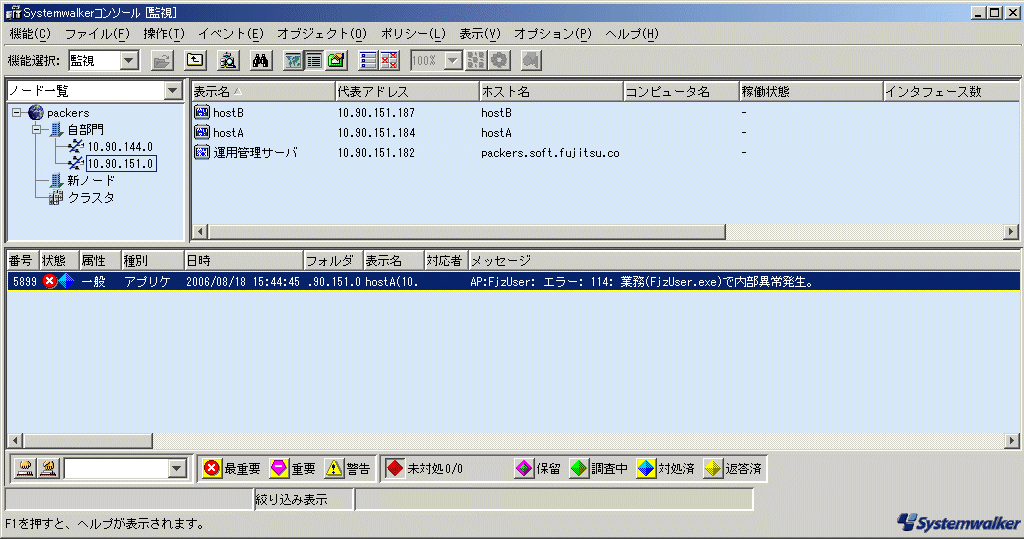Click the edit-map pencil toolbar icon
1024x539 pixels.
[336, 61]
